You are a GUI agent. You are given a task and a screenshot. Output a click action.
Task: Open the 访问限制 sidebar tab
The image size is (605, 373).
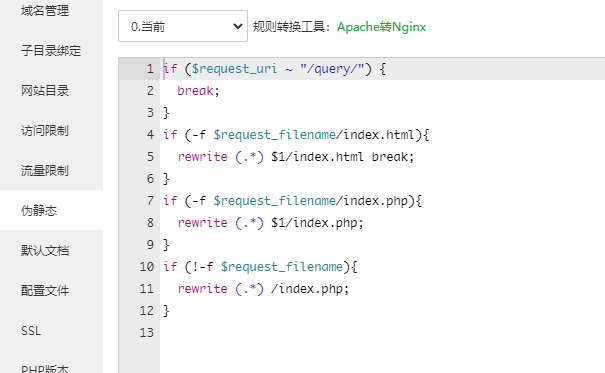(x=45, y=130)
